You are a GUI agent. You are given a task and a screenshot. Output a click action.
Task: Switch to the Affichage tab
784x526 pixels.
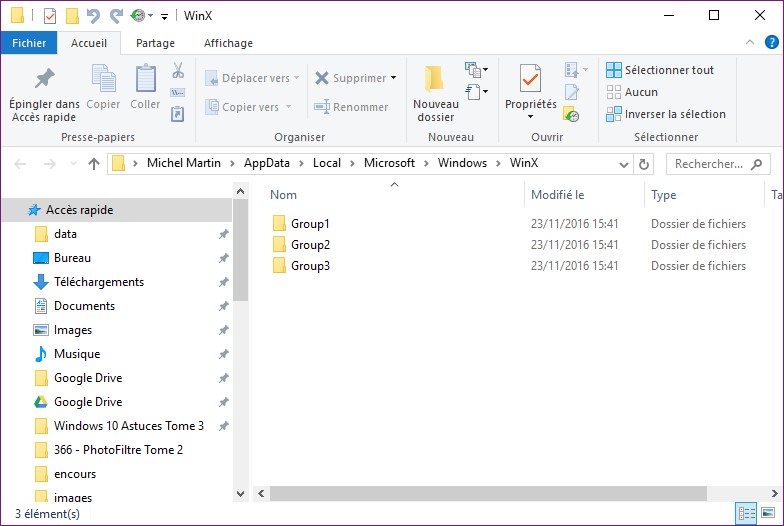tap(228, 43)
